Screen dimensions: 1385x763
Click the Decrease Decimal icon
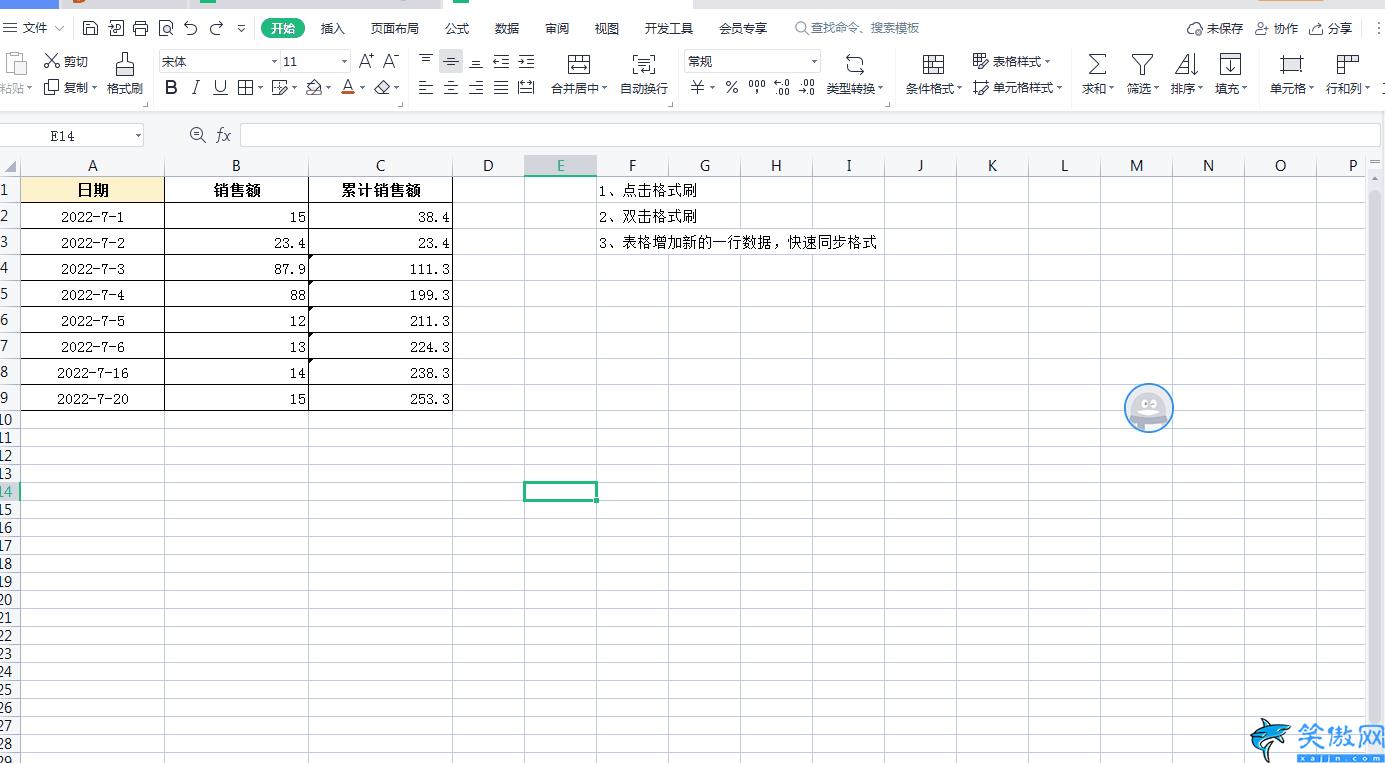(807, 88)
